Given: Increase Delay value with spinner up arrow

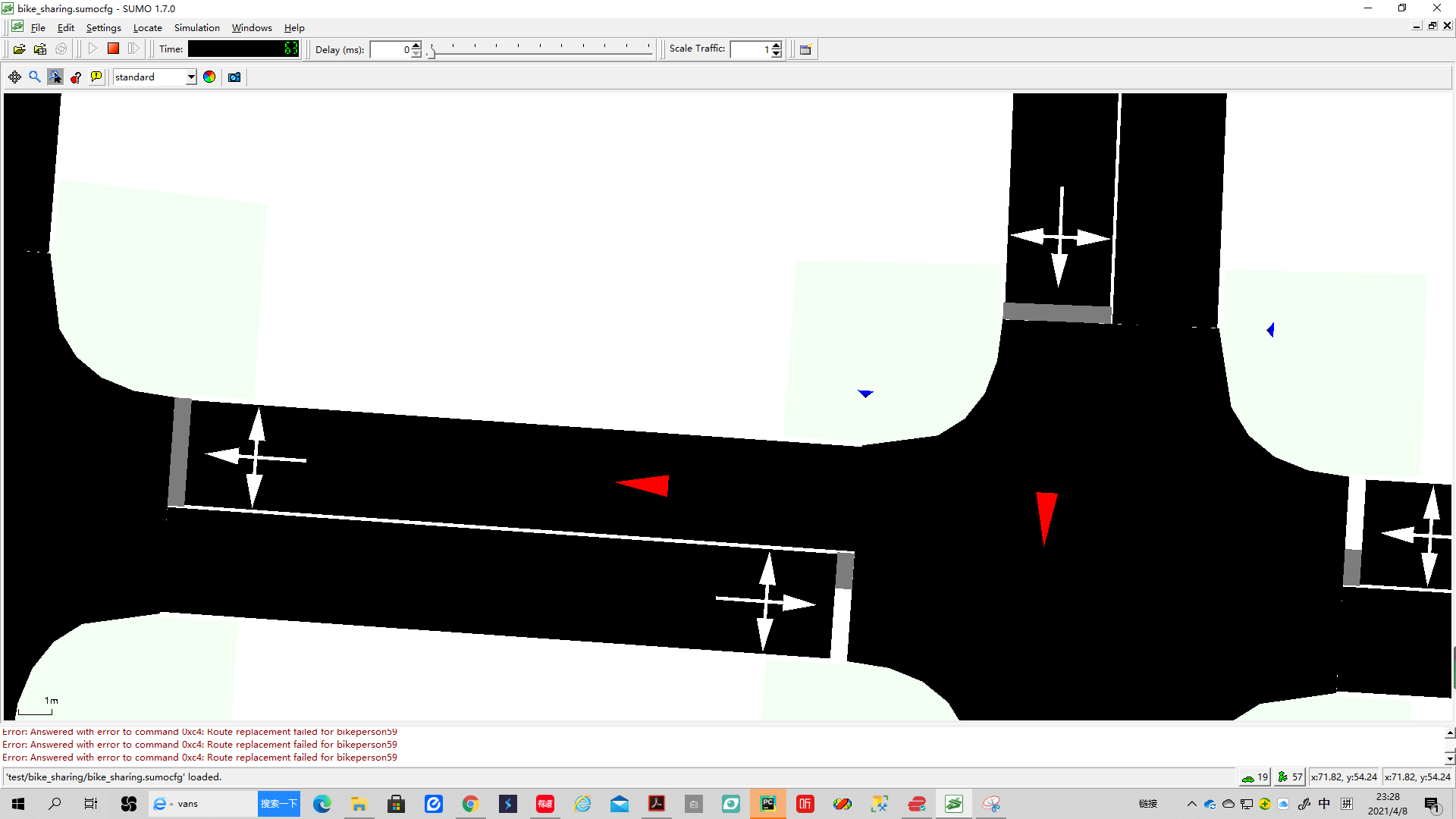Looking at the screenshot, I should [416, 45].
